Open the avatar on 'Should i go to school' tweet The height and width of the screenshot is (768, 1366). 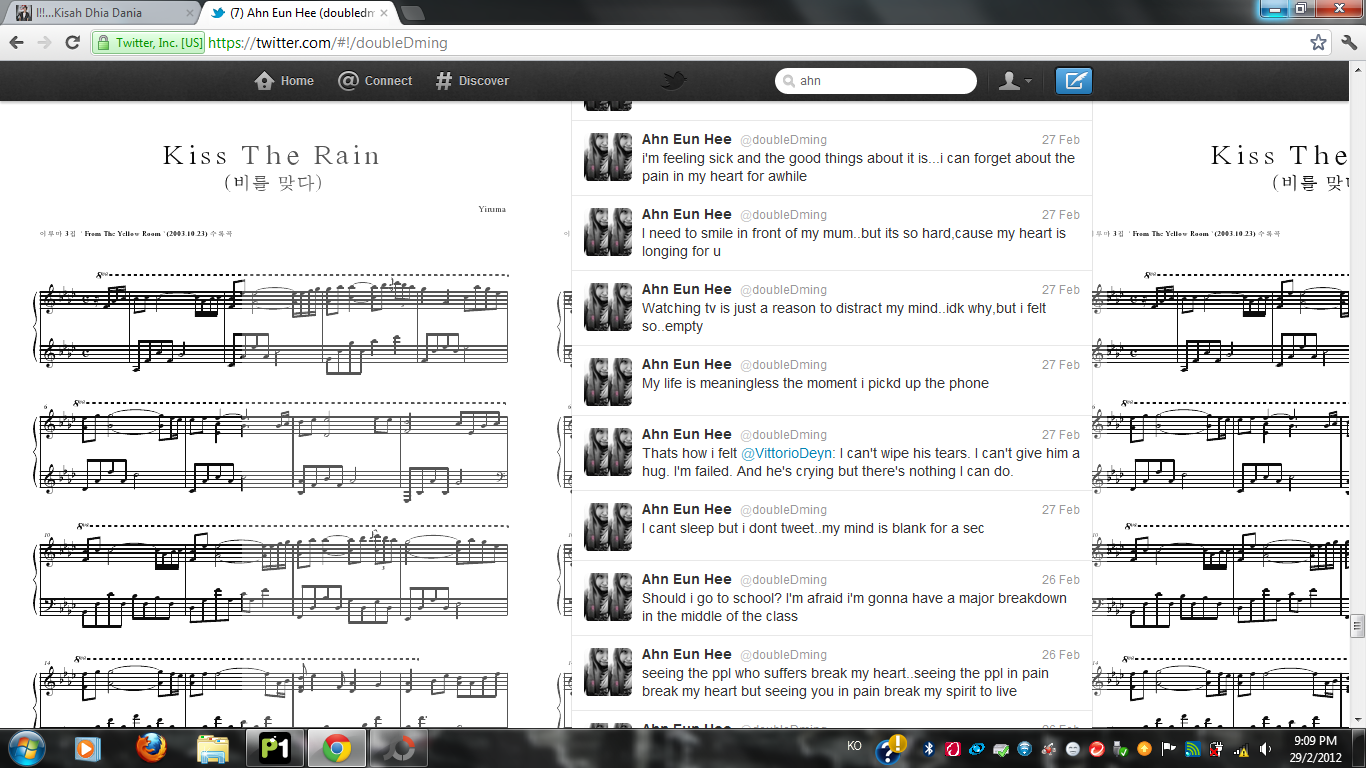point(608,597)
